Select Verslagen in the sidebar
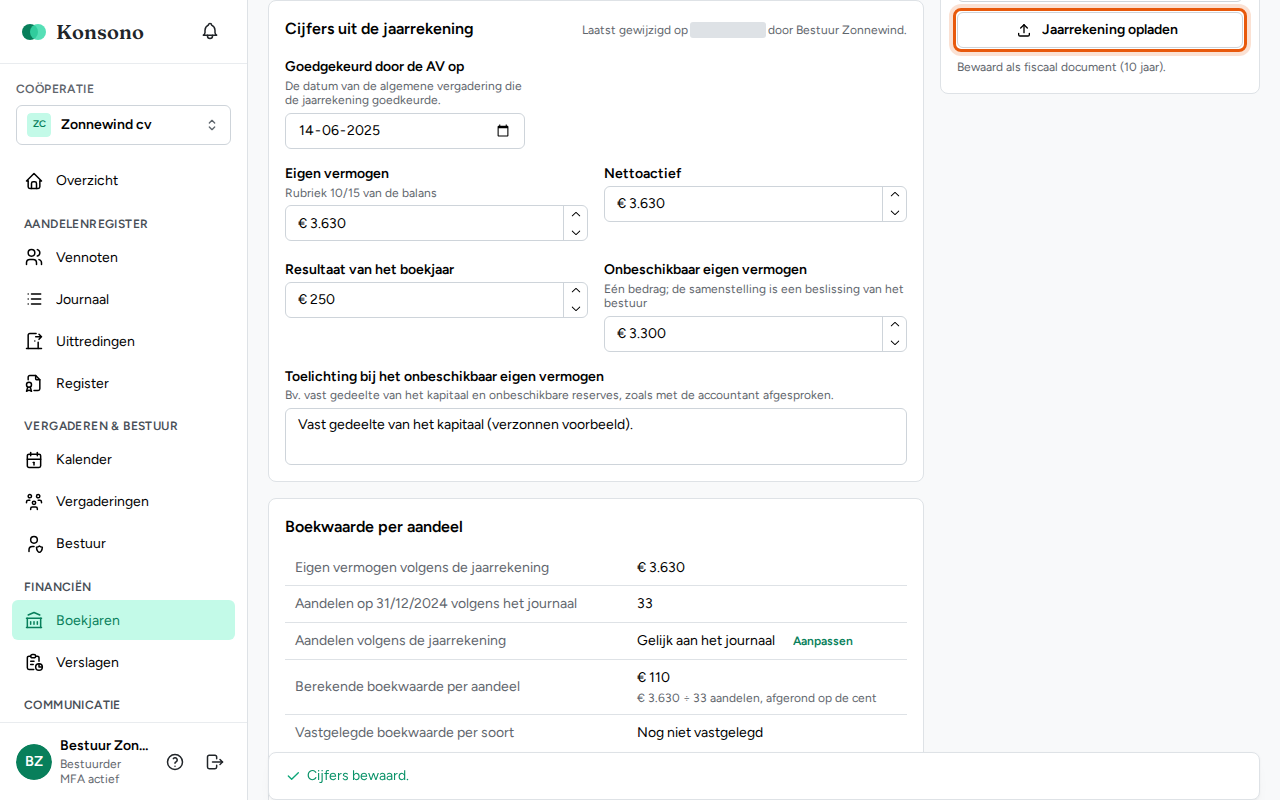The height and width of the screenshot is (800, 1280). point(123,663)
